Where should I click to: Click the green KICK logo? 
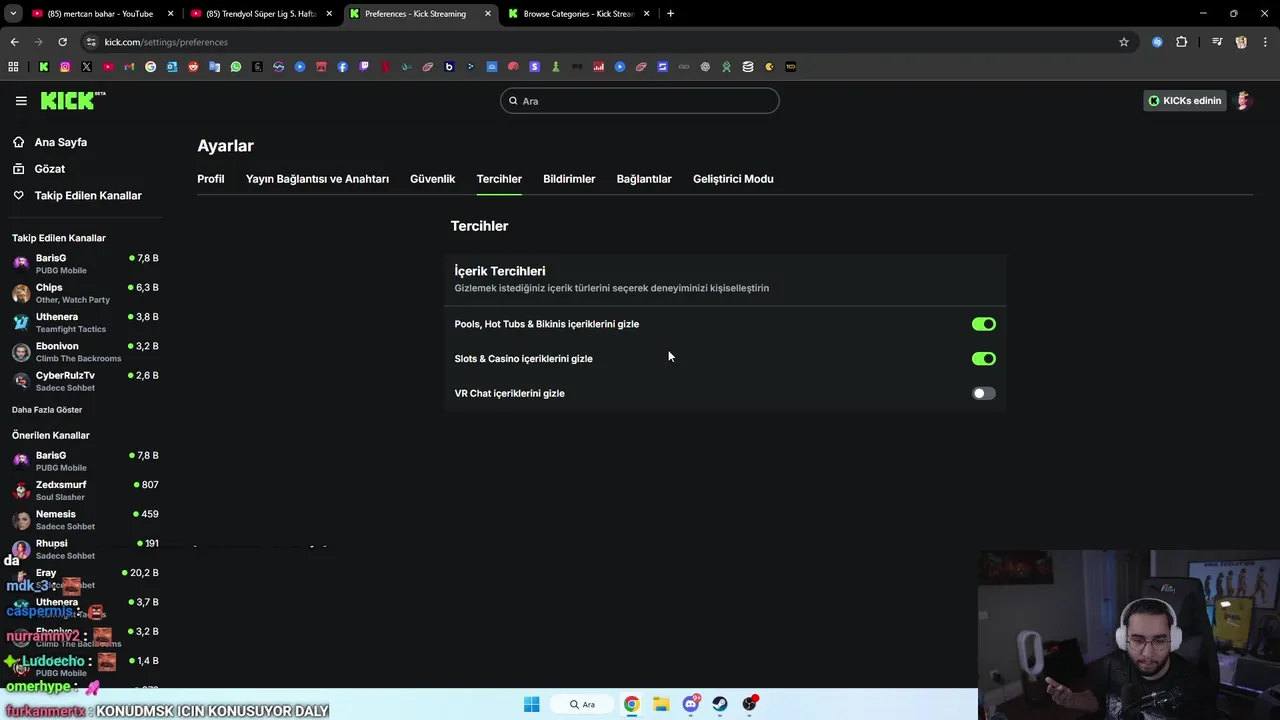[x=73, y=100]
